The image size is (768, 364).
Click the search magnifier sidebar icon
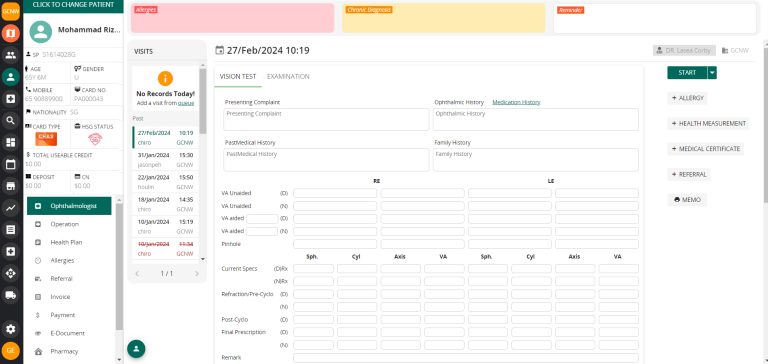[11, 121]
